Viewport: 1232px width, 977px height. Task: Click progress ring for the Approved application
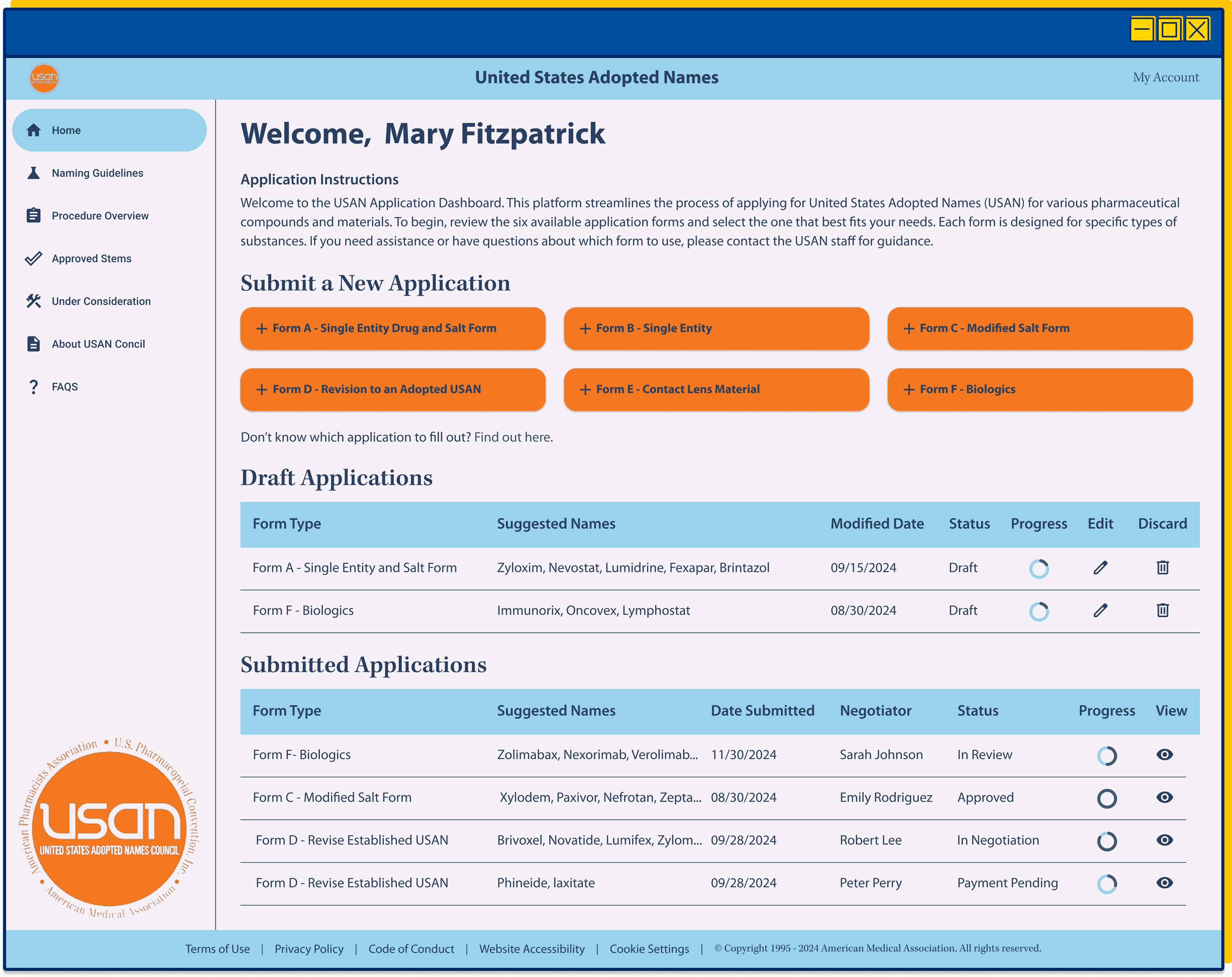click(x=1107, y=798)
